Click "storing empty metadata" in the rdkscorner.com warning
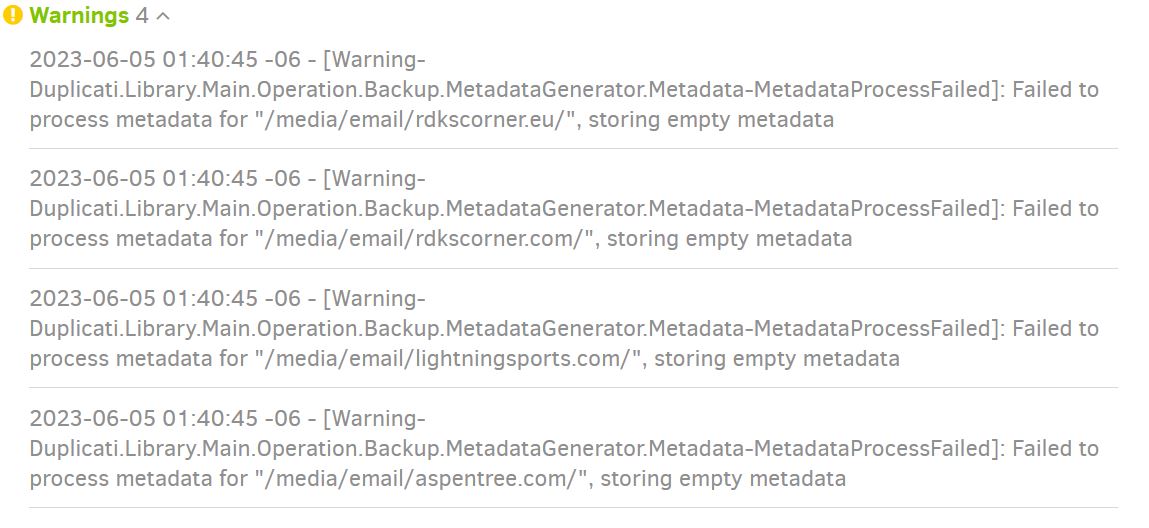 [730, 239]
